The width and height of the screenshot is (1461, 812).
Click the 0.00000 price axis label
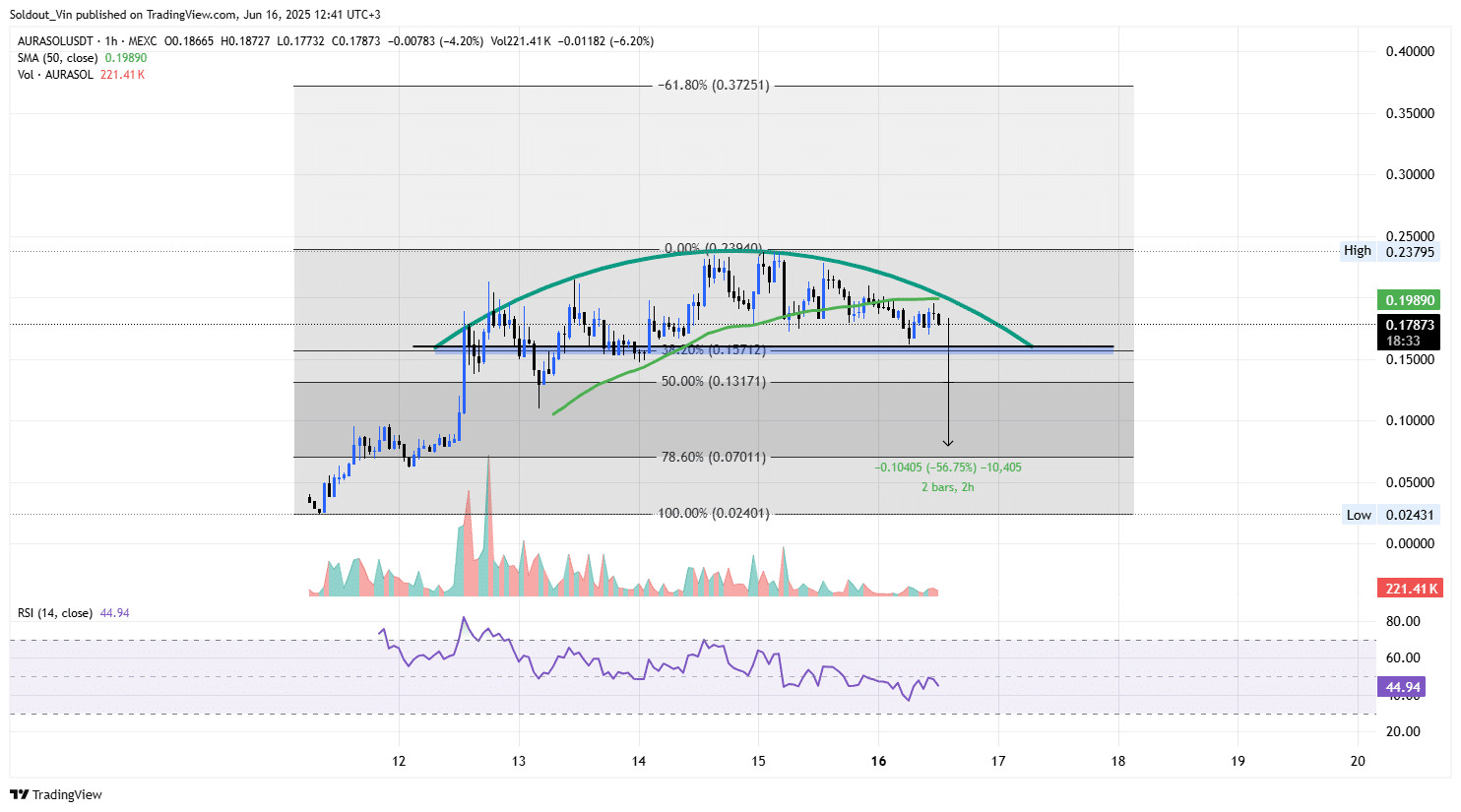(1410, 544)
